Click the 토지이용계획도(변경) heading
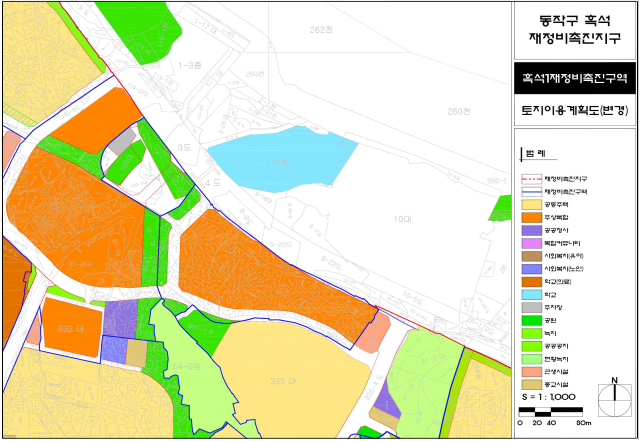The width and height of the screenshot is (641, 441). (x=574, y=112)
